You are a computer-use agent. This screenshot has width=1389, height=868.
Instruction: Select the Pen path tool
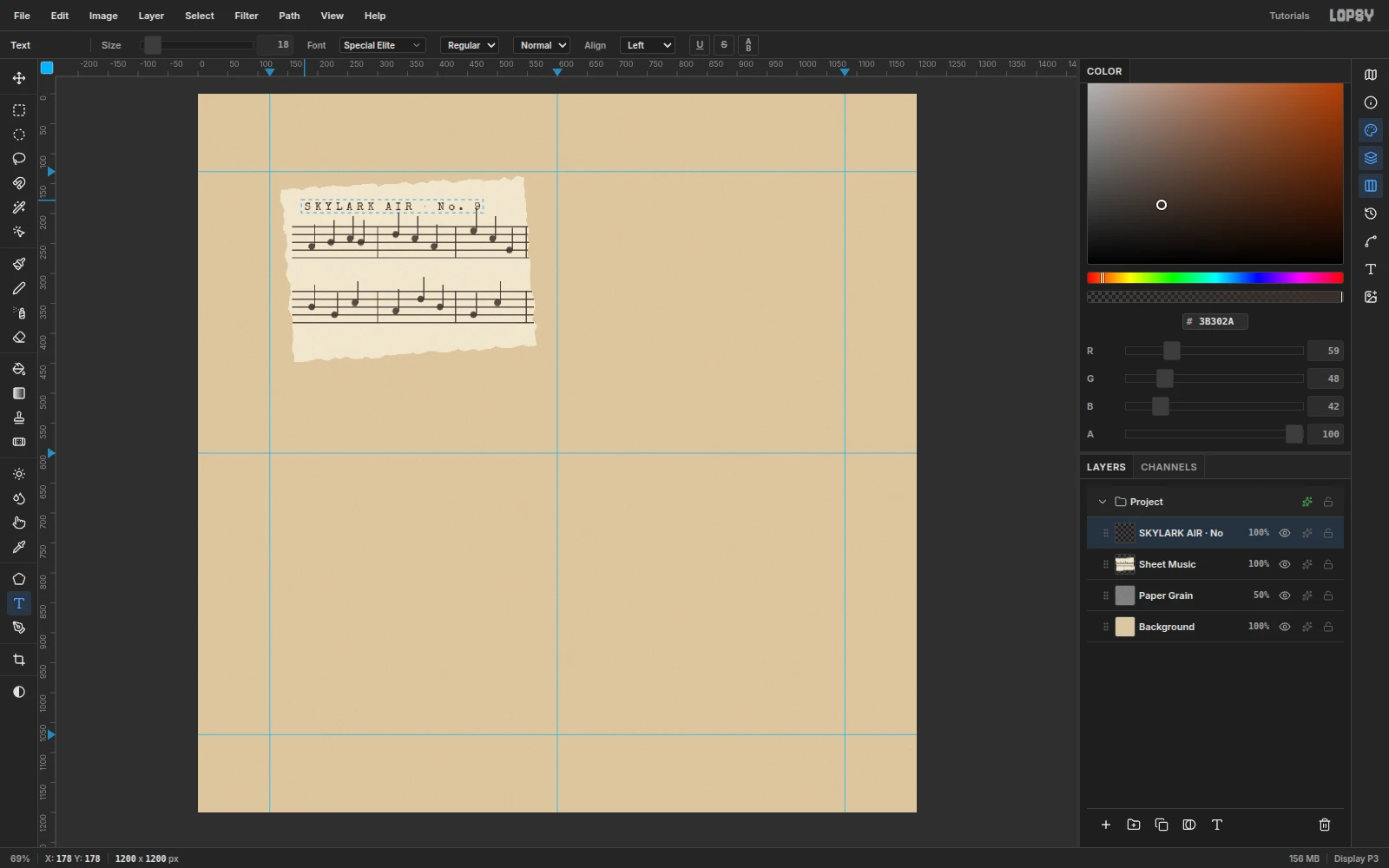19,628
